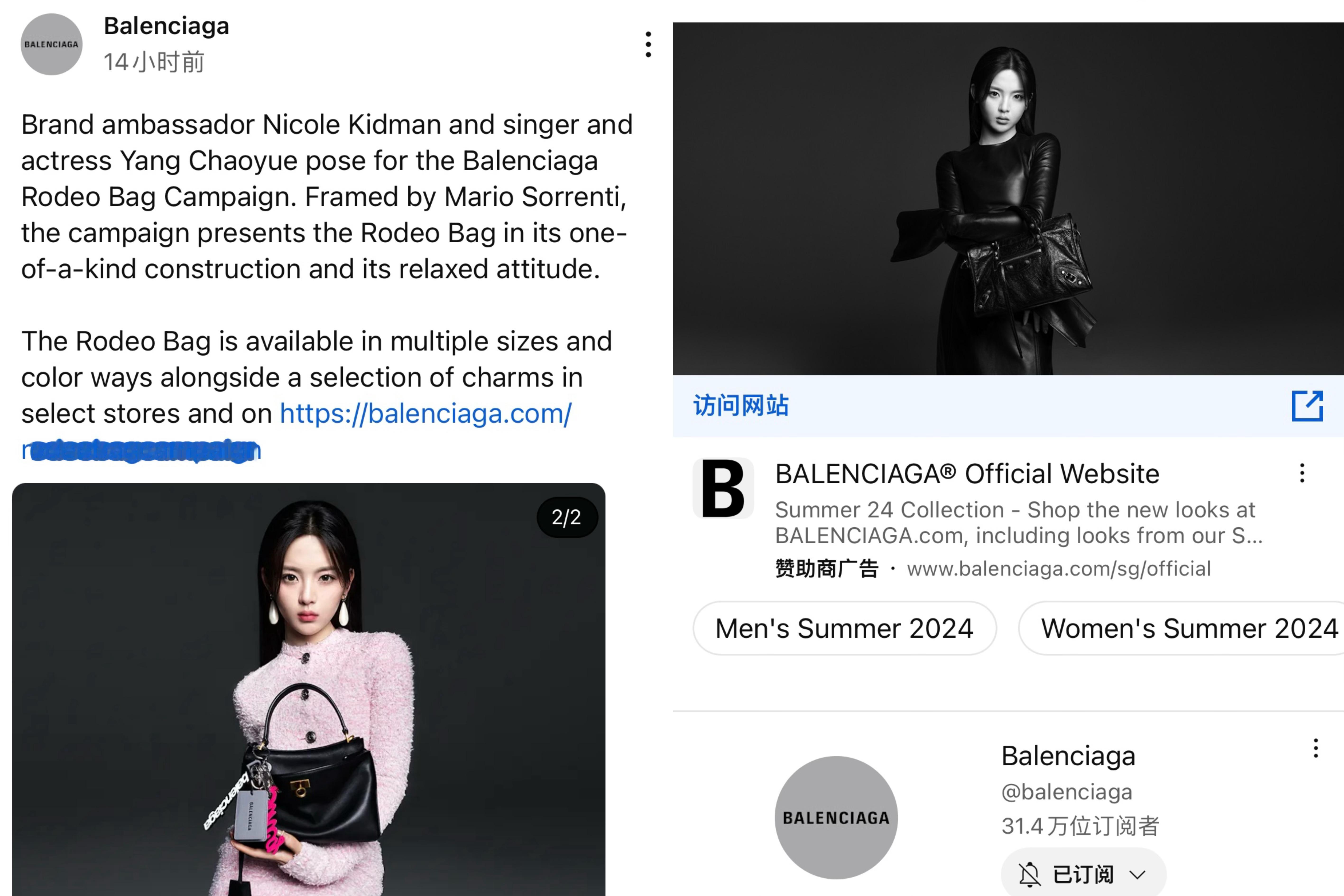The image size is (1344, 896).
Task: Click the bold B advertiser logo
Action: tap(723, 489)
